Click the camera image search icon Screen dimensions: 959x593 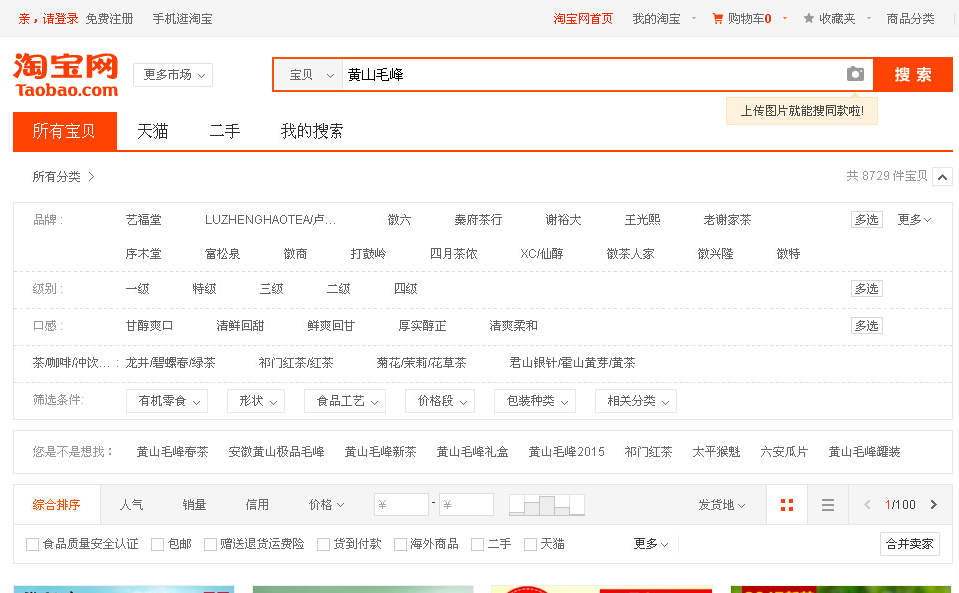coord(855,74)
